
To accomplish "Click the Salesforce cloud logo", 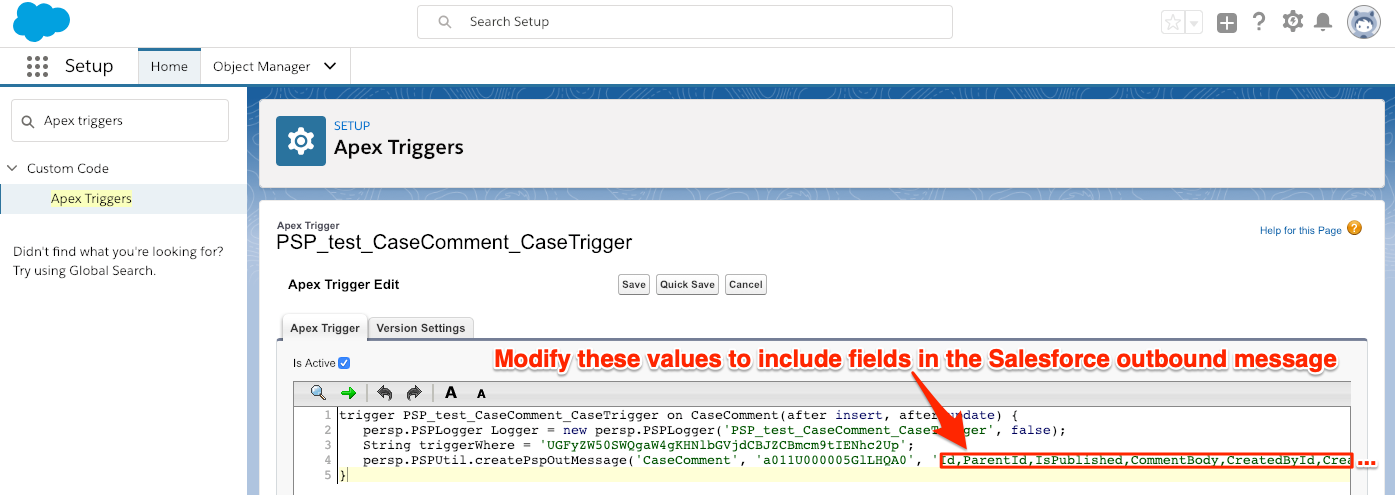I will pyautogui.click(x=41, y=22).
